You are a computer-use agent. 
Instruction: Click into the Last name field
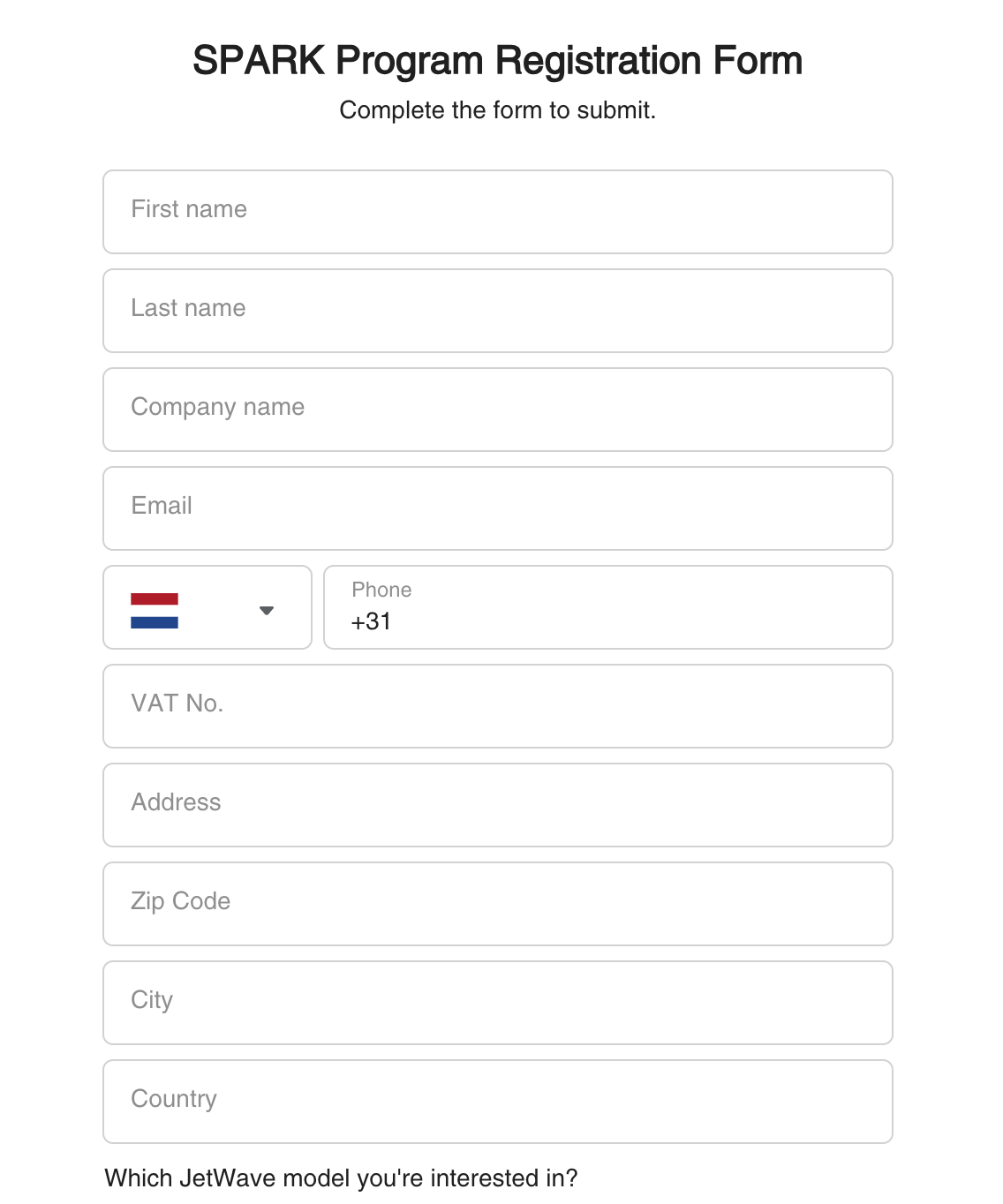click(x=498, y=311)
